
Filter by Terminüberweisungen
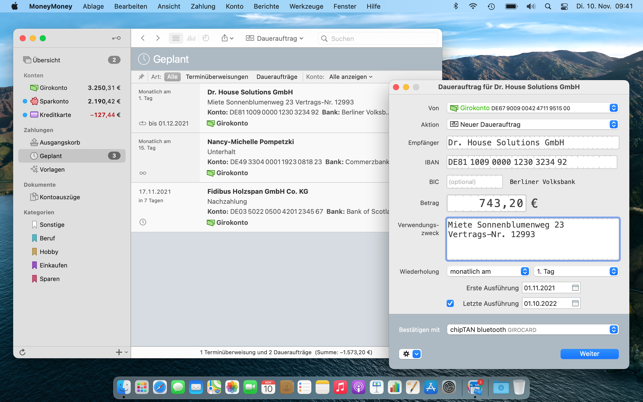217,77
